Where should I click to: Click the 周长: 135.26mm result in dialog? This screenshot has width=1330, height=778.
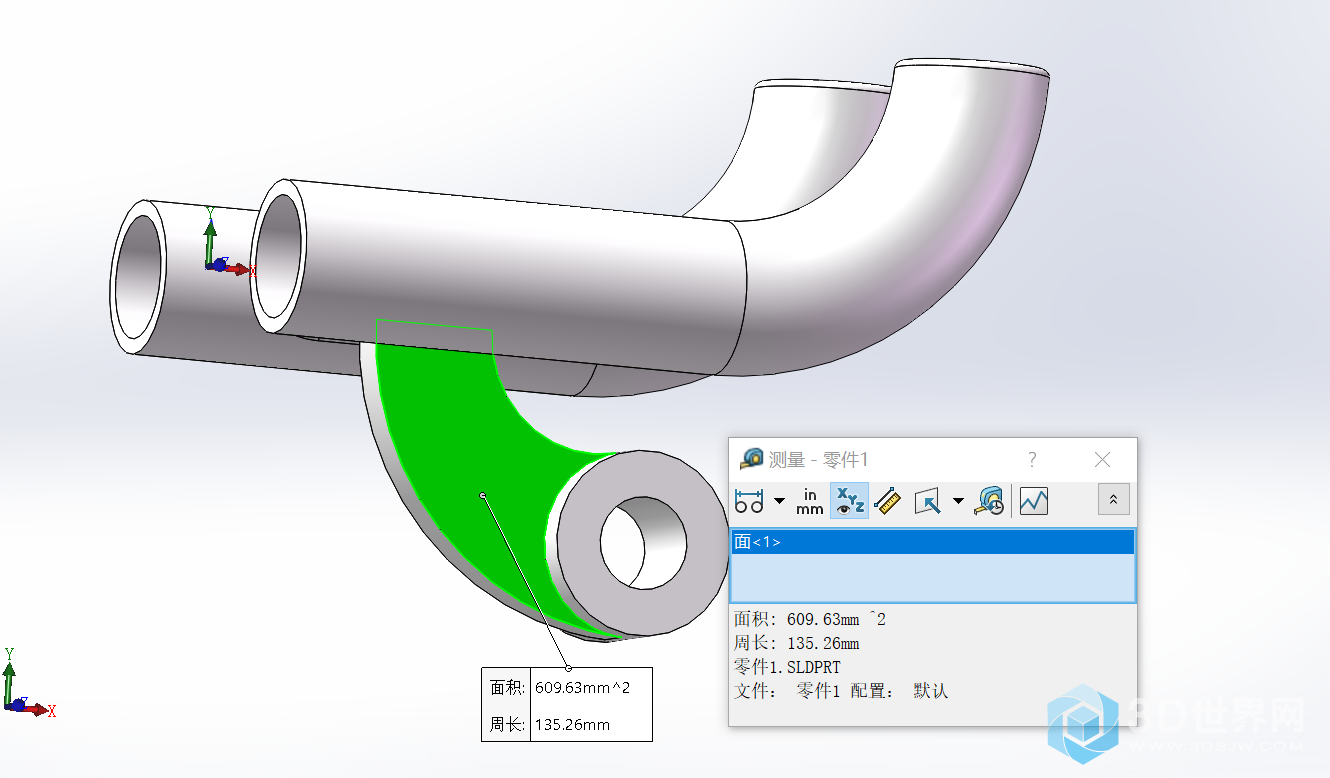(796, 643)
